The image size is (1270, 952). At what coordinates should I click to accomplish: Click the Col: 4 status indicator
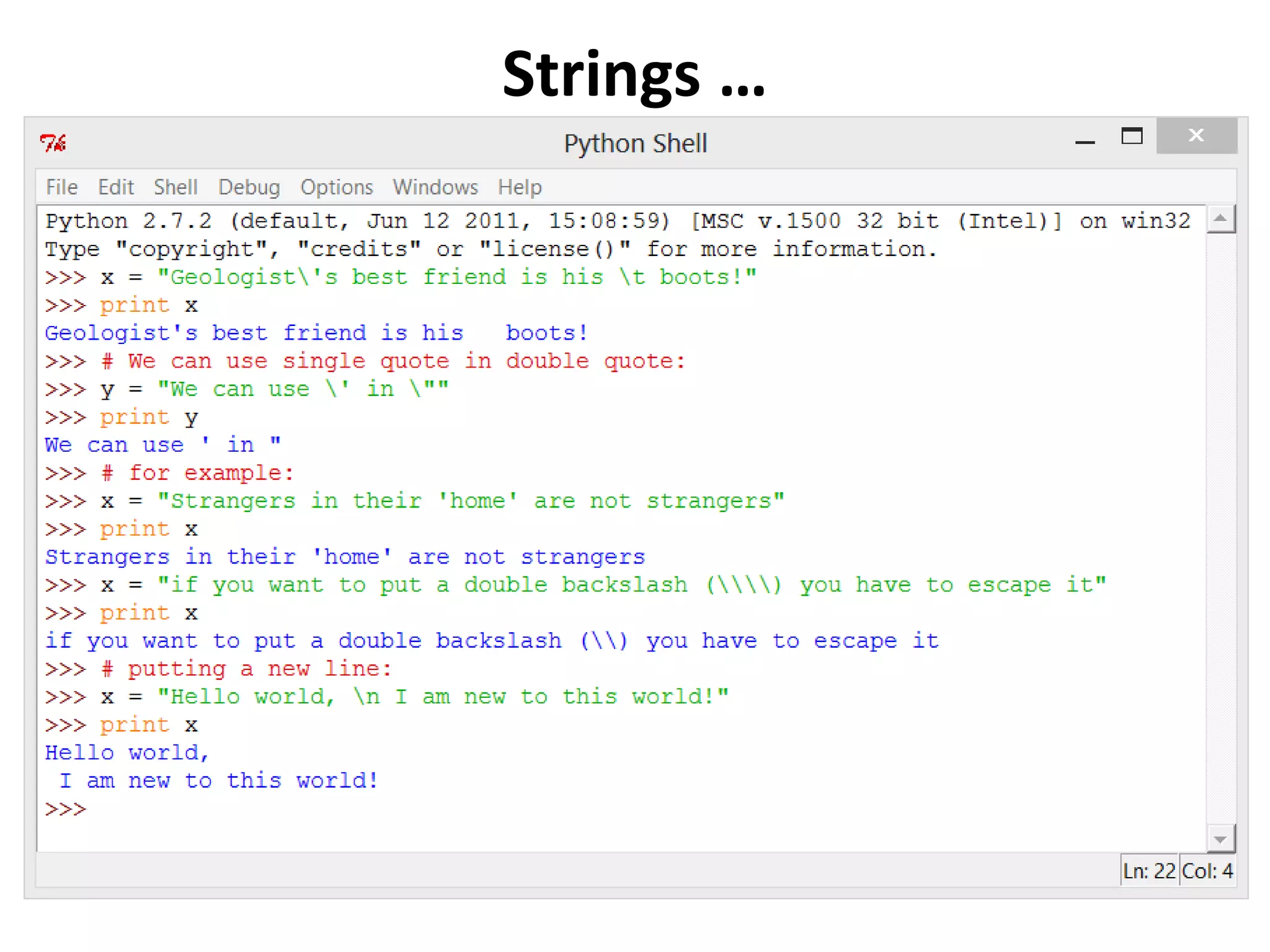(1207, 871)
